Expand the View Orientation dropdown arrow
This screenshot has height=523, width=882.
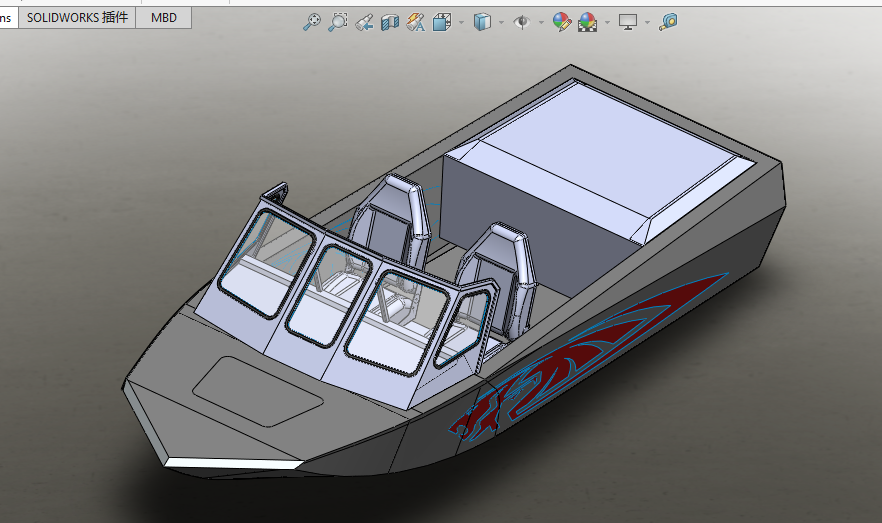pos(461,22)
